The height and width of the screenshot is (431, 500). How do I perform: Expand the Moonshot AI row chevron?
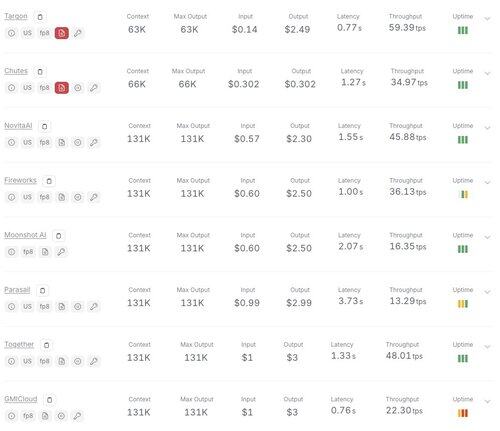pos(487,237)
